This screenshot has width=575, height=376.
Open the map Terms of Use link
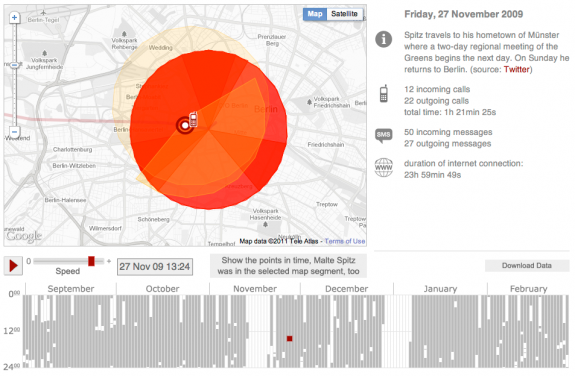(x=345, y=241)
